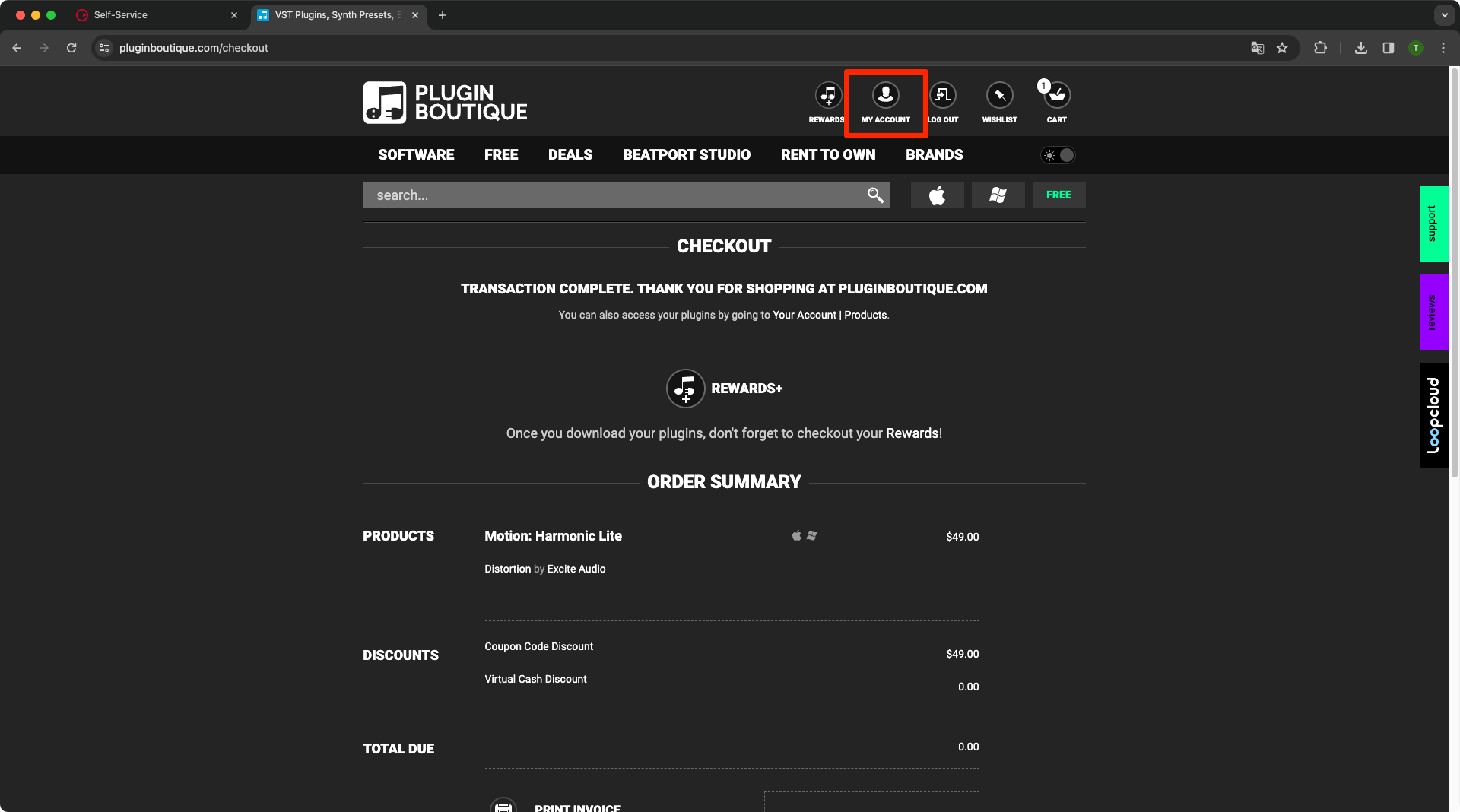This screenshot has width=1460, height=812.
Task: Toggle the light/dark theme switch
Action: (1058, 155)
